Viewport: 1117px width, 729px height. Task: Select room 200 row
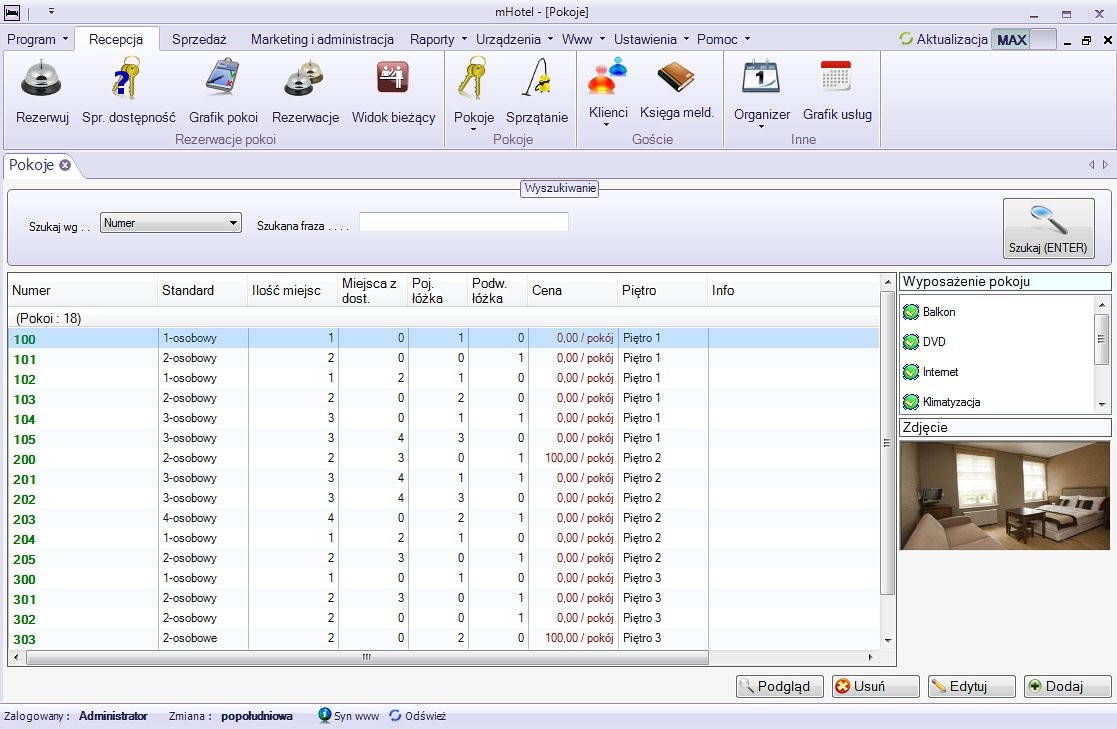(444, 458)
